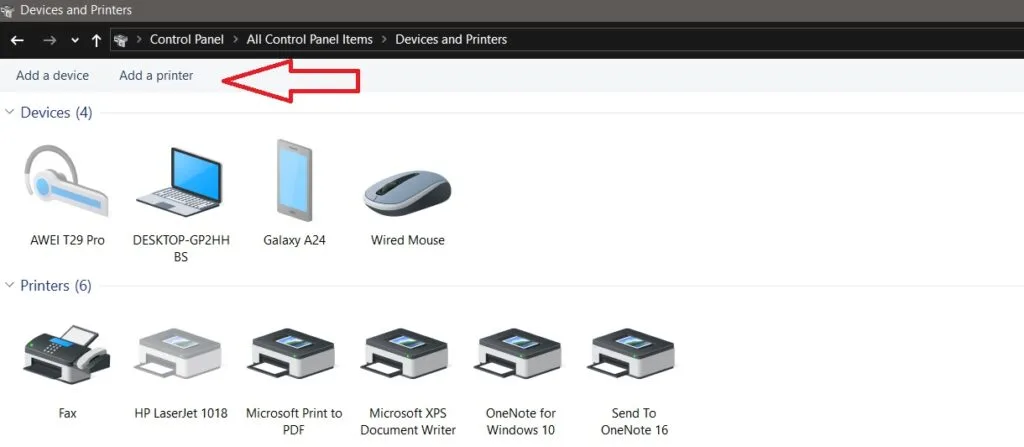Click the Printers (6) group header

(x=56, y=286)
